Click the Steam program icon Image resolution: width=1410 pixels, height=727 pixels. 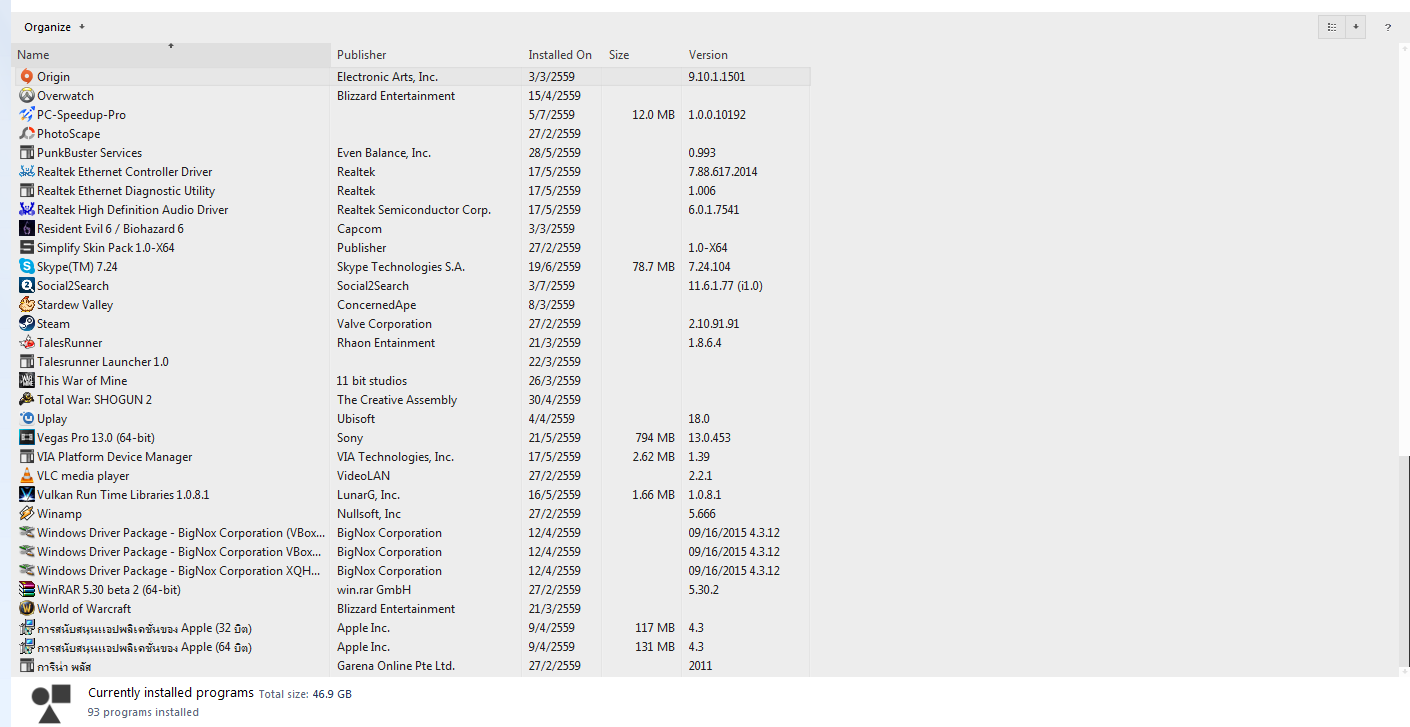pos(27,324)
